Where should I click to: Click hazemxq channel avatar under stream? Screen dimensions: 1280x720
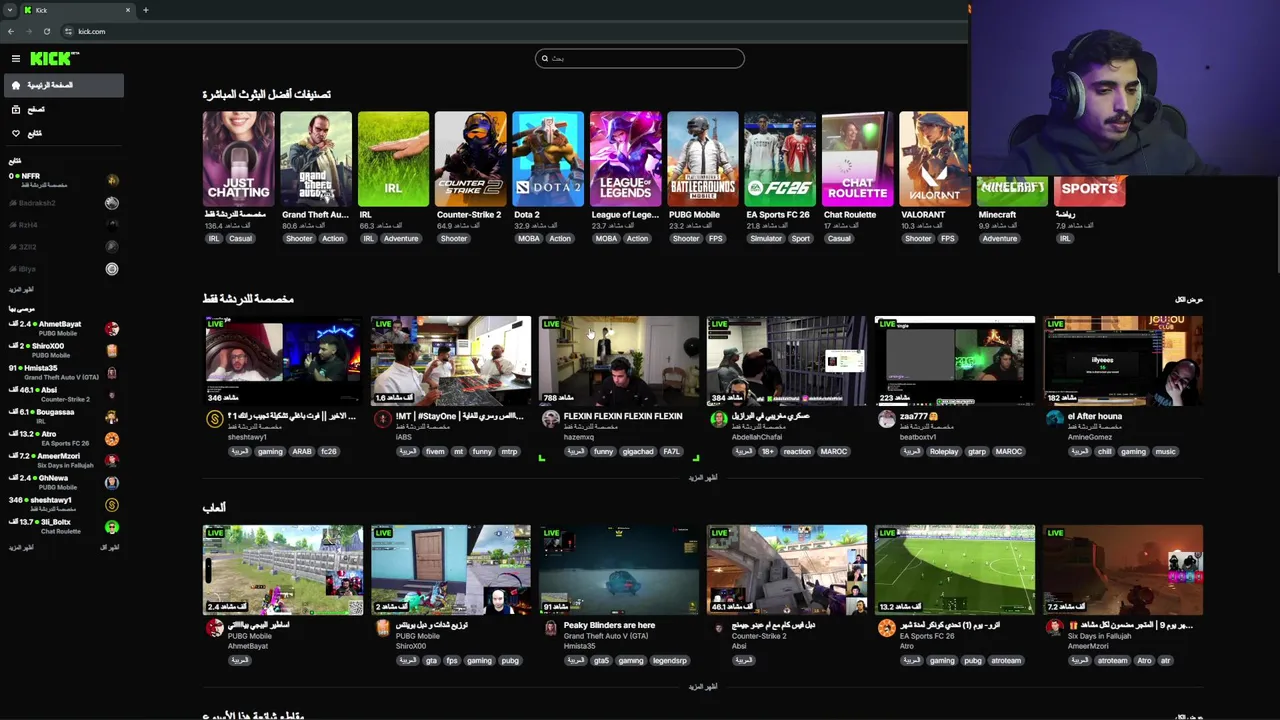coord(550,419)
